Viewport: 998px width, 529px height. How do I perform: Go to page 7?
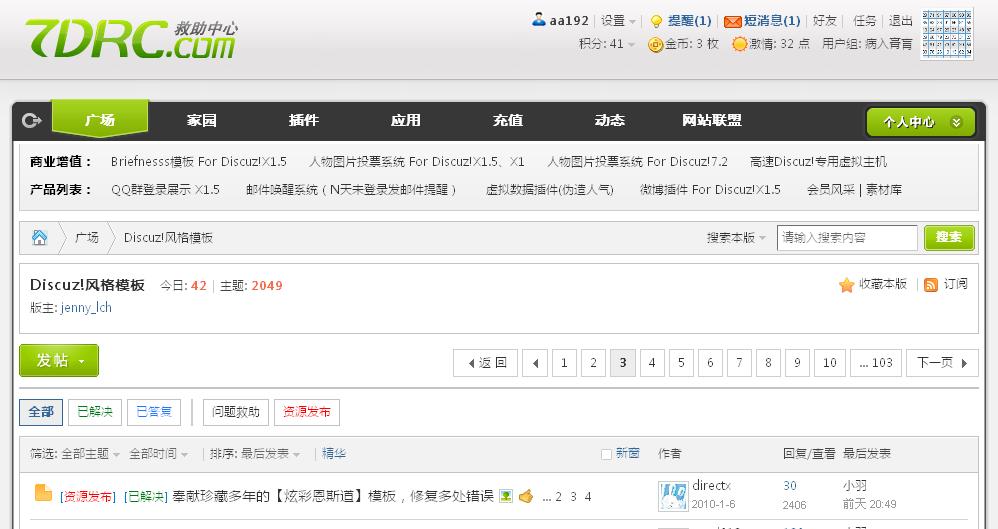(x=739, y=363)
